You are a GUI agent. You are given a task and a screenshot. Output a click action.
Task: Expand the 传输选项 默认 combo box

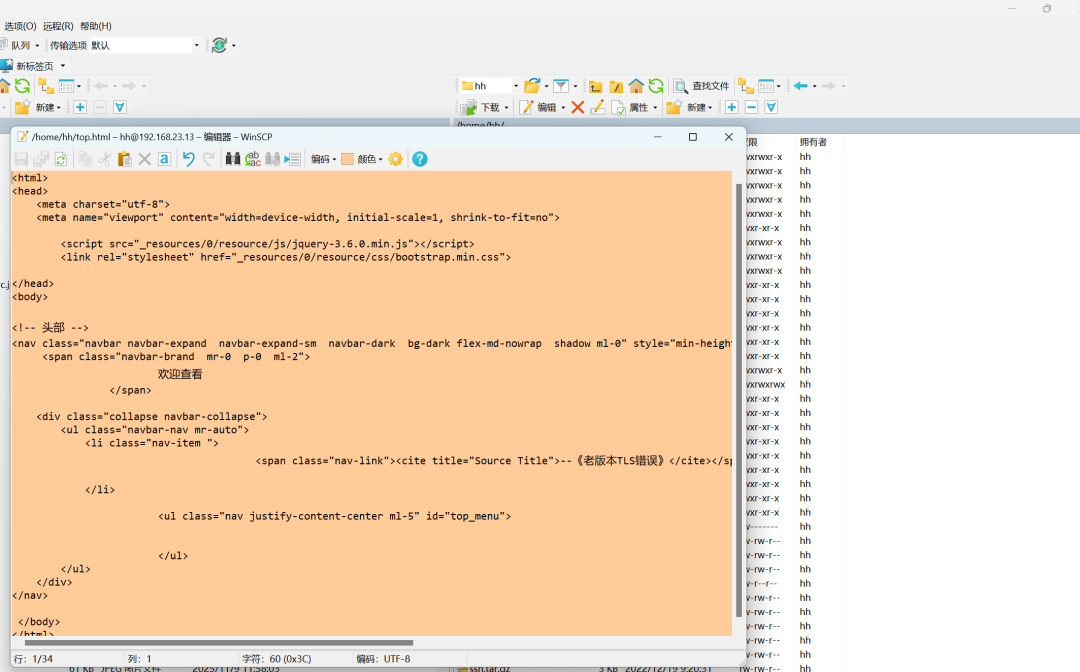pyautogui.click(x=196, y=45)
